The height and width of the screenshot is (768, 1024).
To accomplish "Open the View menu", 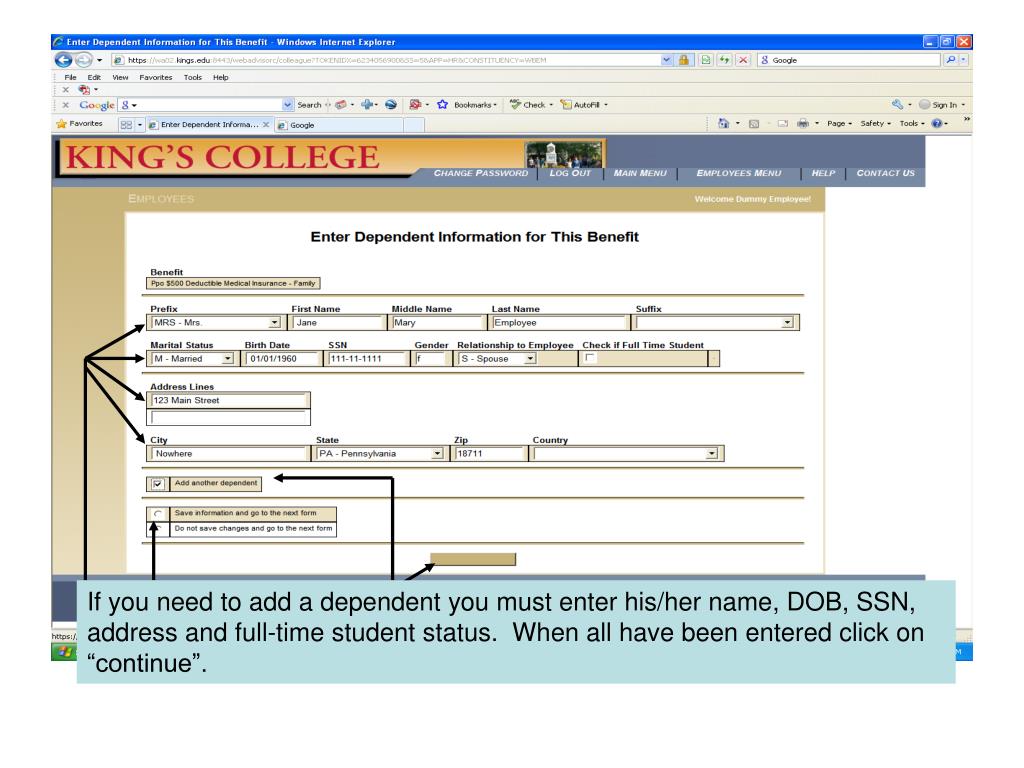I will click(x=120, y=77).
